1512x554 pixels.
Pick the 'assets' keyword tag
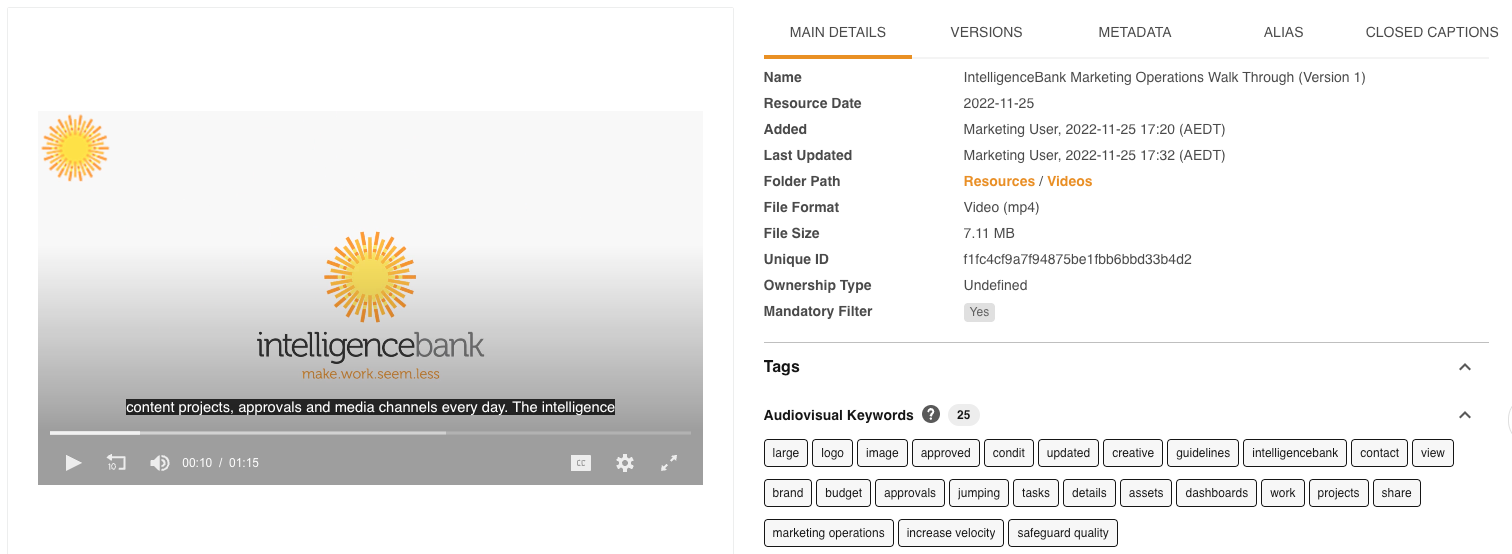coord(1146,493)
